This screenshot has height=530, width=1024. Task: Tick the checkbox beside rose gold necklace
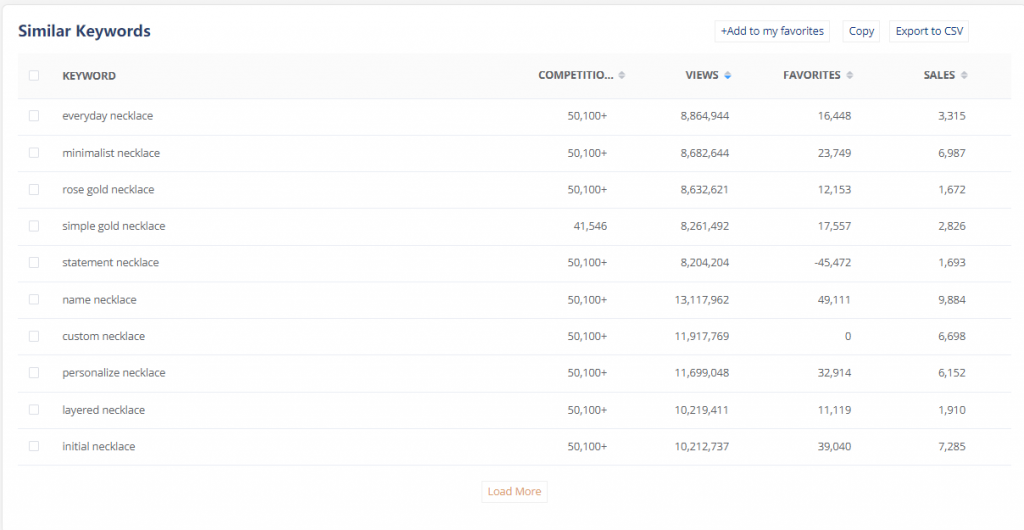[x=34, y=189]
